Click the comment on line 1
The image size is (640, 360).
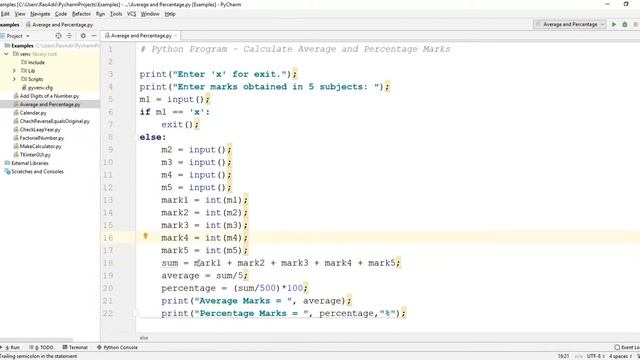[295, 49]
